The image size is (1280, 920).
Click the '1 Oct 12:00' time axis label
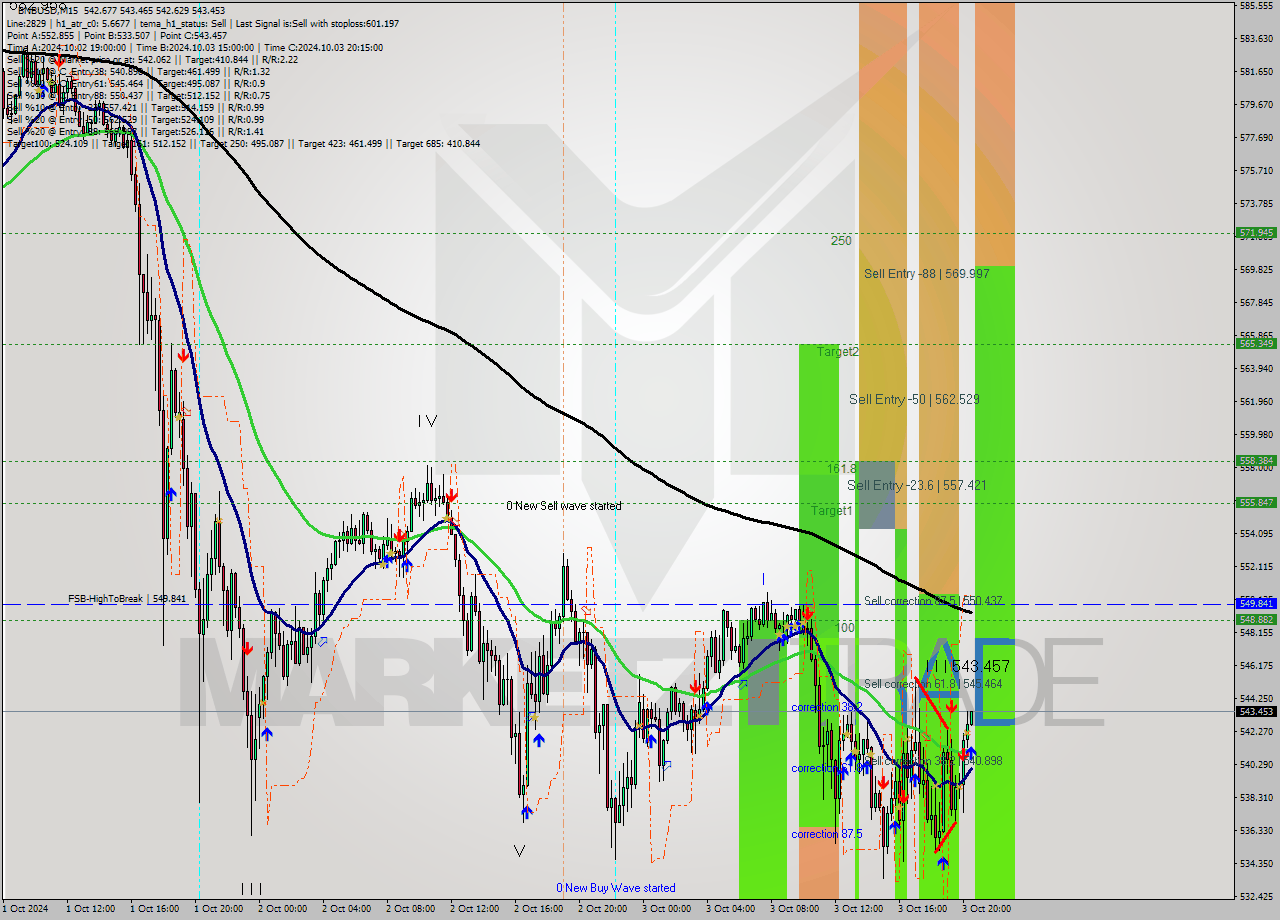click(x=91, y=909)
